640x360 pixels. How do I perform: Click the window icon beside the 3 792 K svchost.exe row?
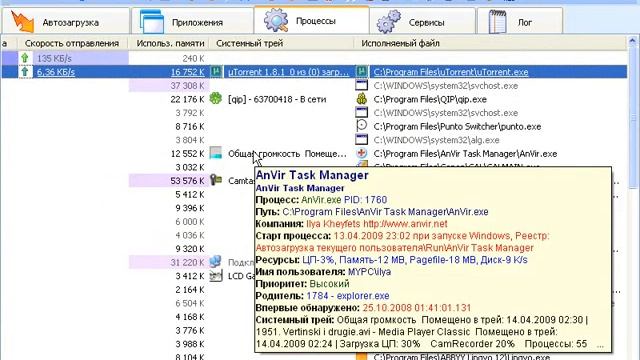pos(362,112)
